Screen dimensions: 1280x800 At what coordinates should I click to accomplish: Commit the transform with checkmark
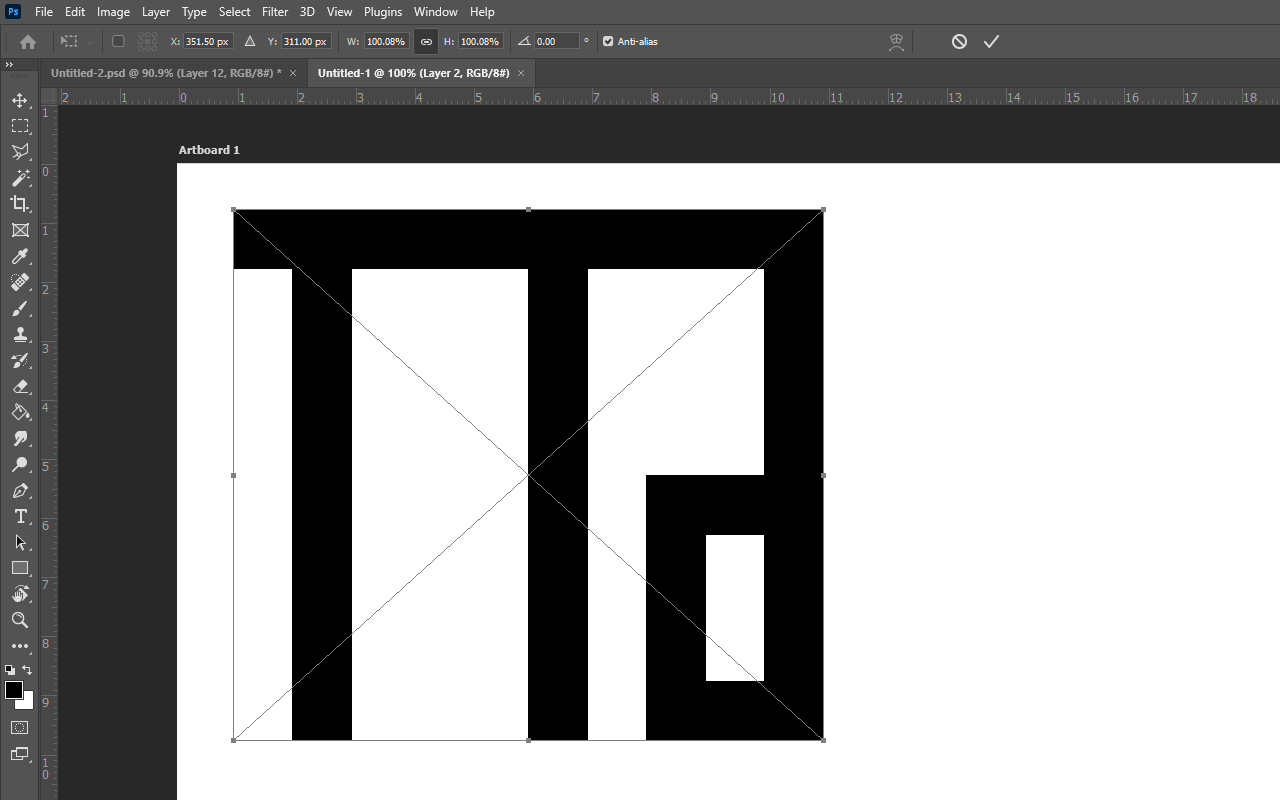click(x=991, y=42)
